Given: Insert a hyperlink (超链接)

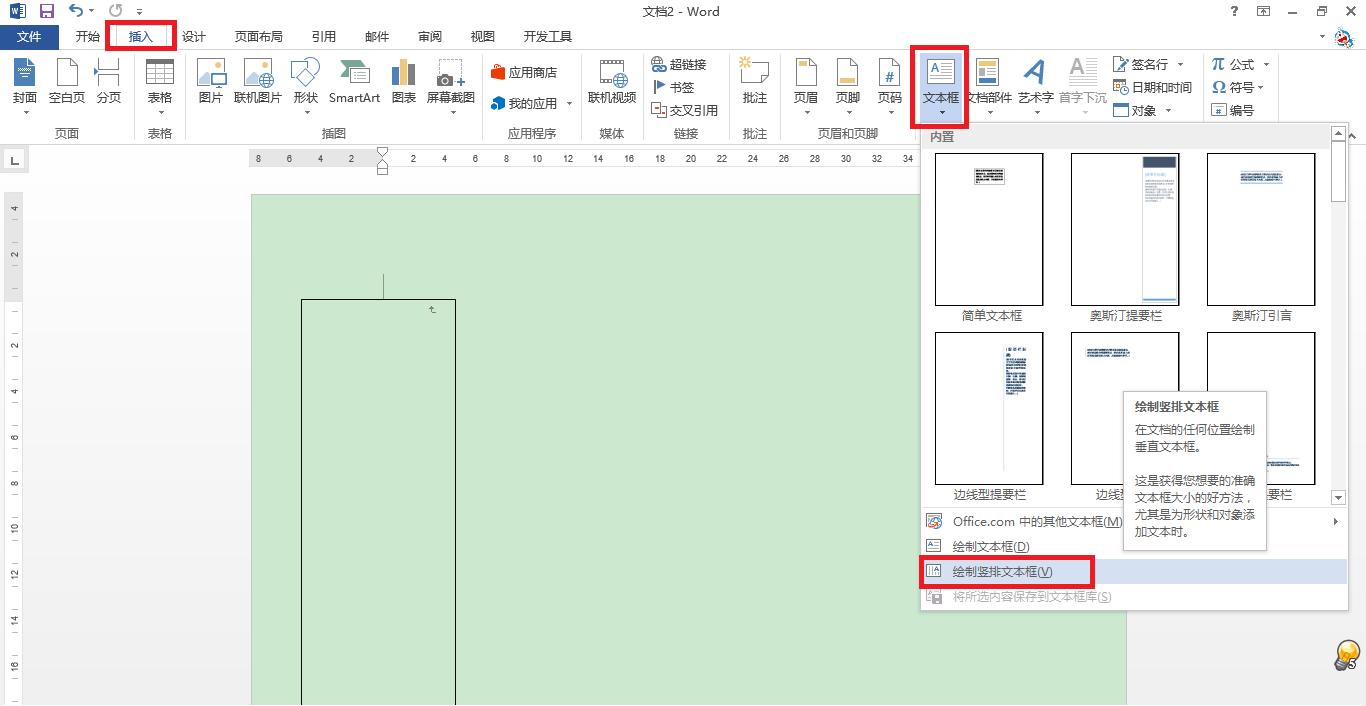Looking at the screenshot, I should click(679, 64).
